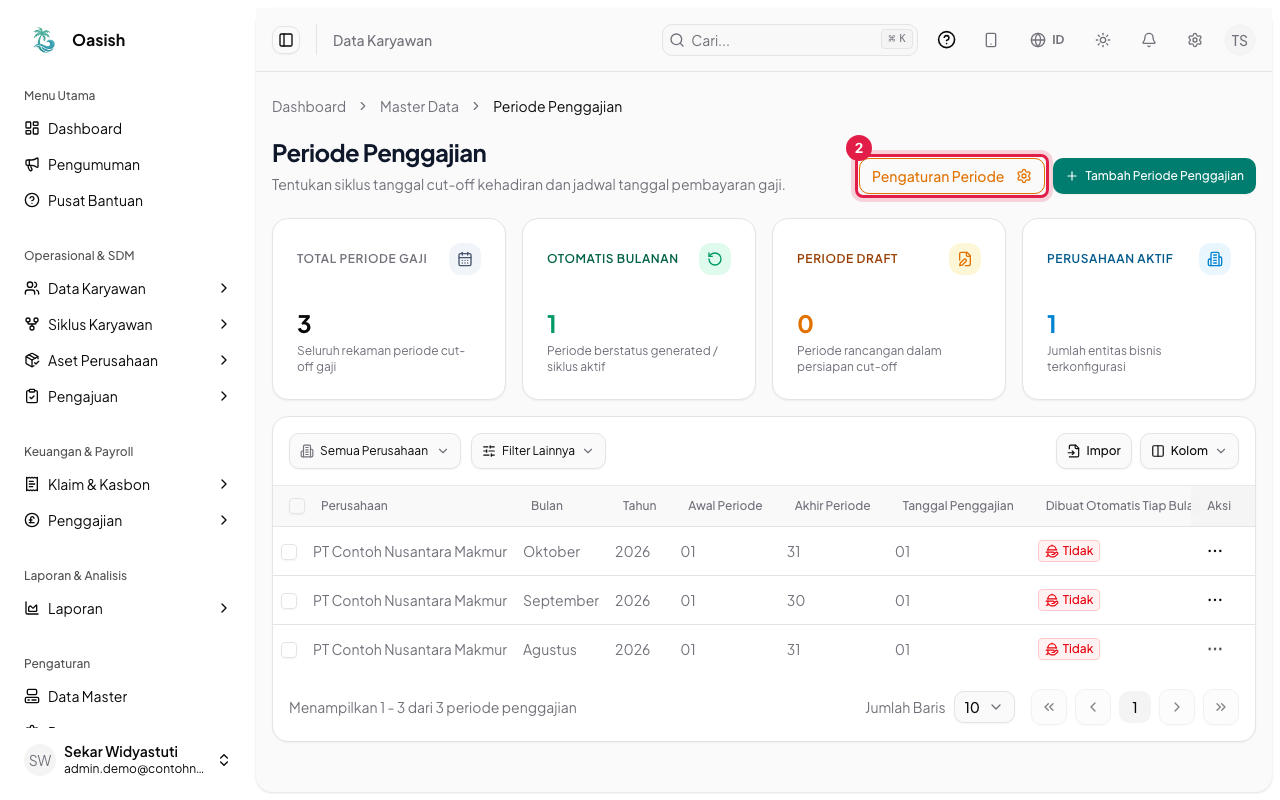The height and width of the screenshot is (800, 1280).
Task: Expand Data Karyawan sidebar menu
Action: 127,288
